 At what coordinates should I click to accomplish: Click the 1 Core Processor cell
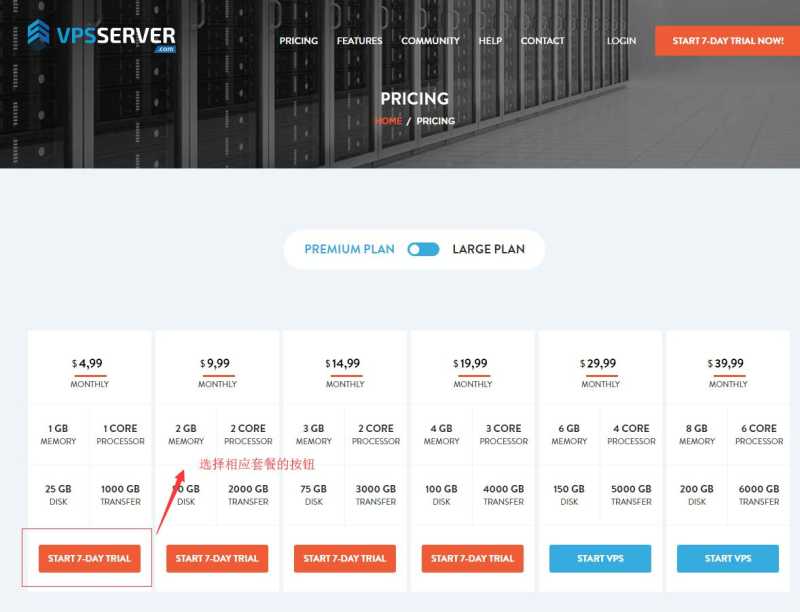tap(120, 435)
